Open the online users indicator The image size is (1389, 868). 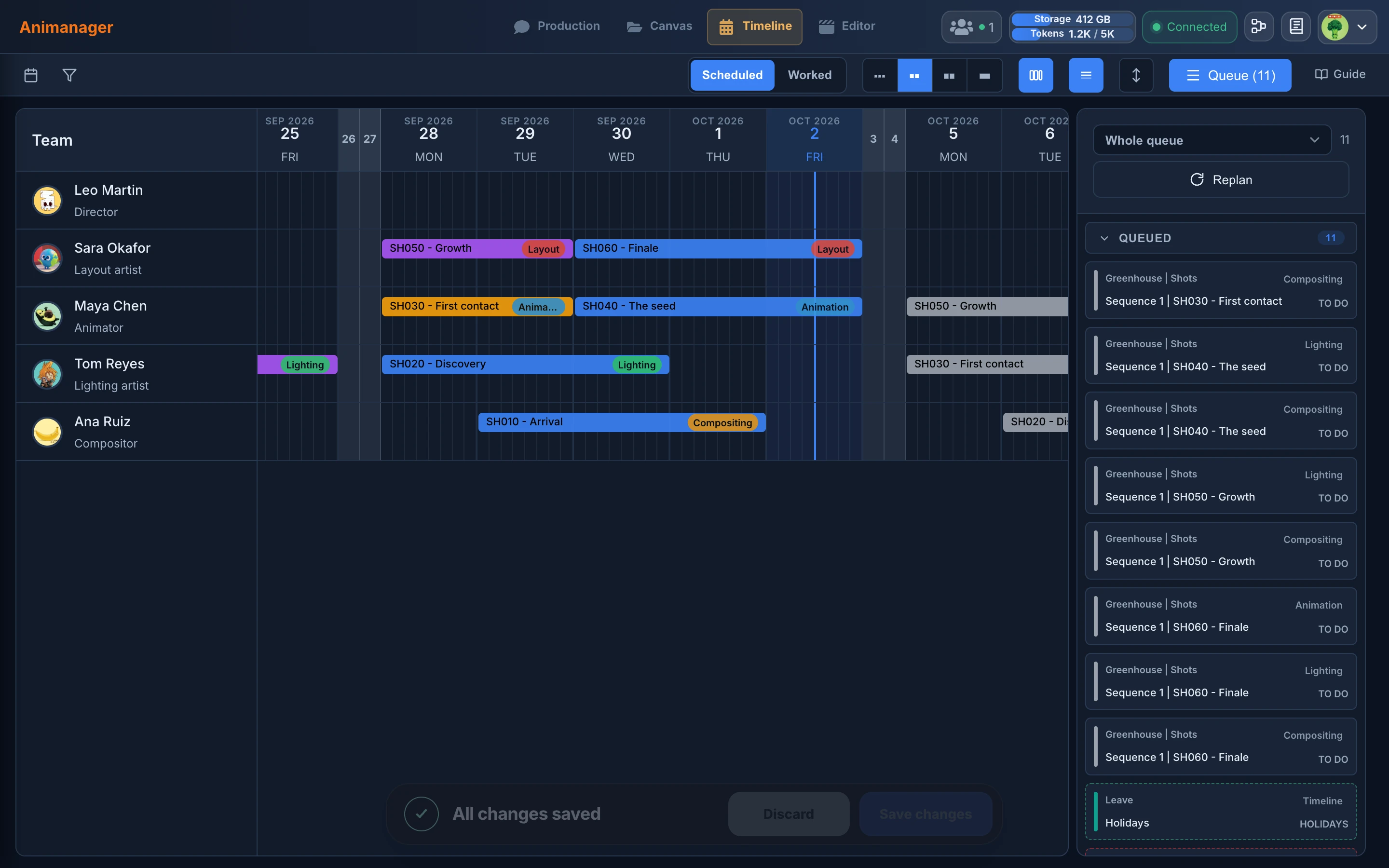coord(971,27)
